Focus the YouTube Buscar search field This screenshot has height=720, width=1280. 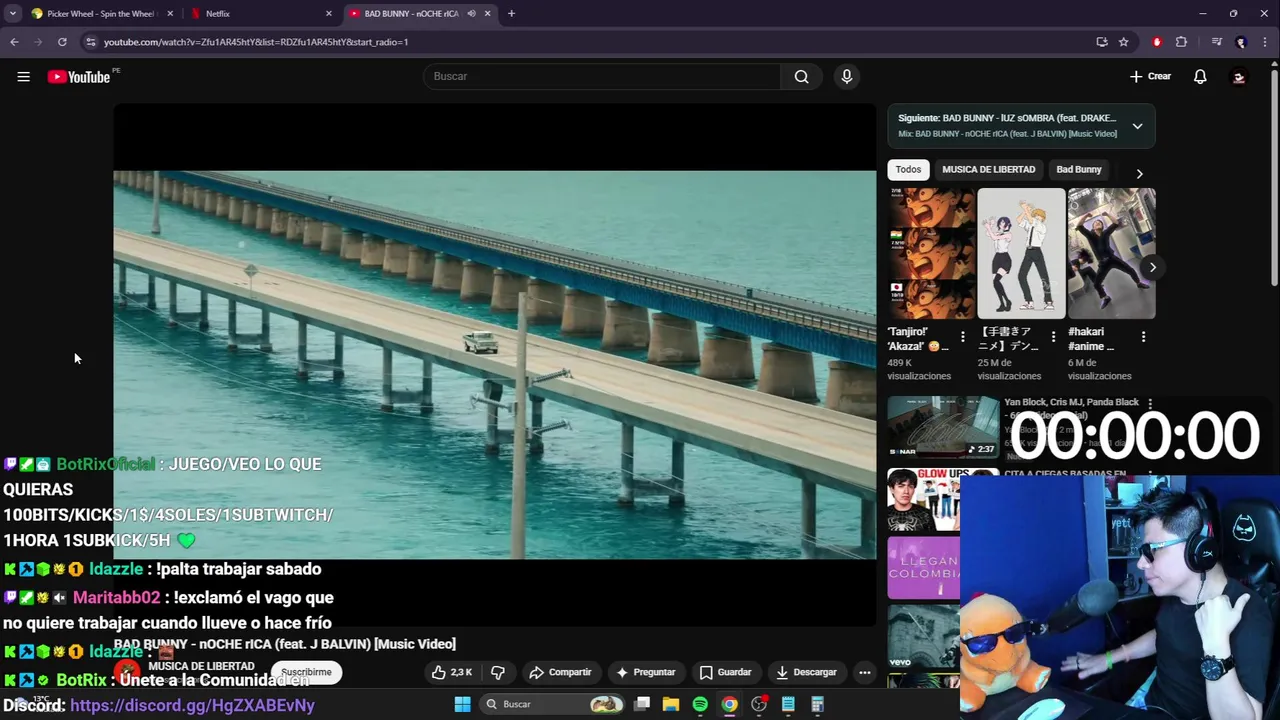click(x=602, y=76)
